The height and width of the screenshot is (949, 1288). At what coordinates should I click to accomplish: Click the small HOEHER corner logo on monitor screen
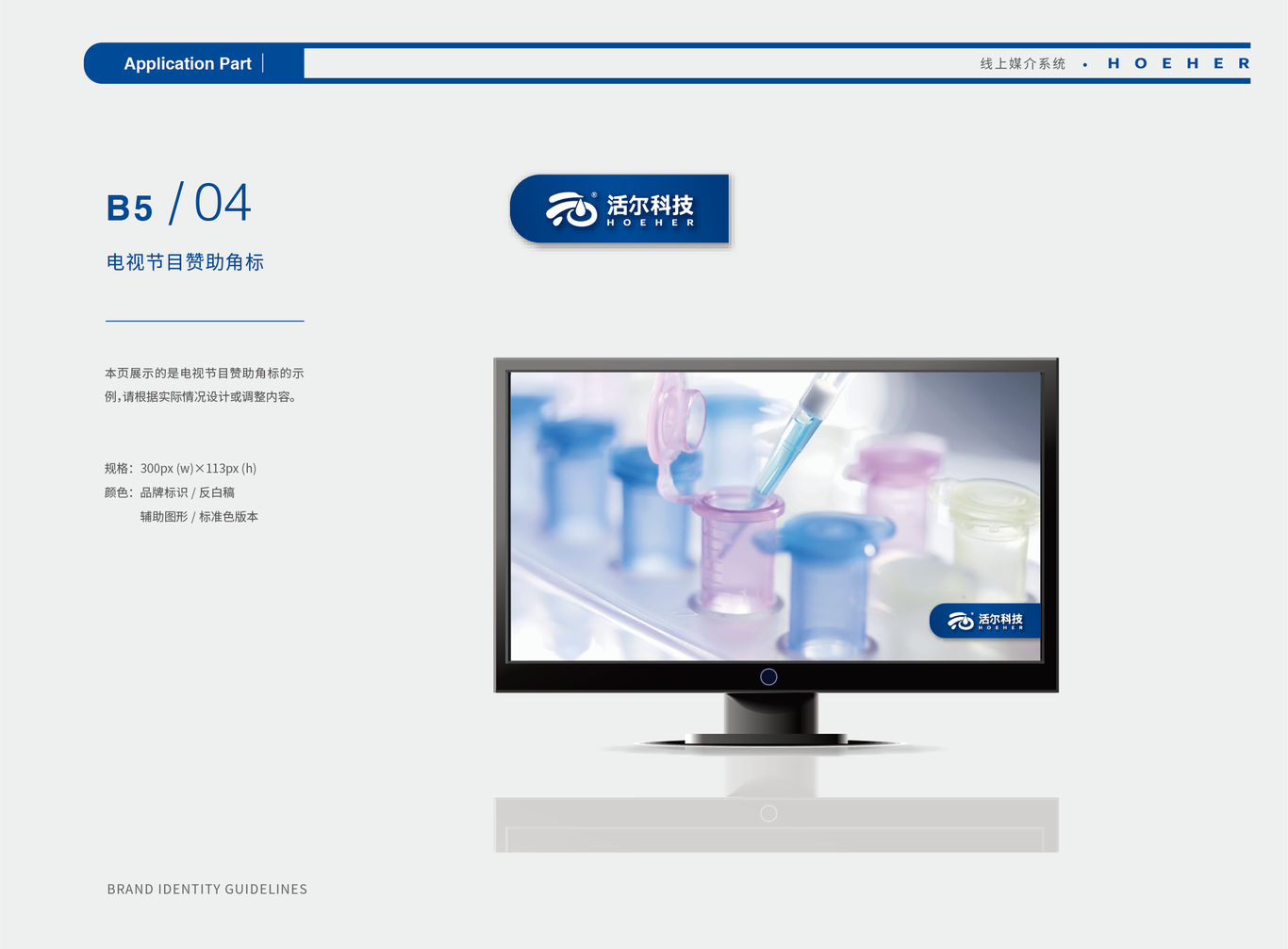tap(985, 621)
